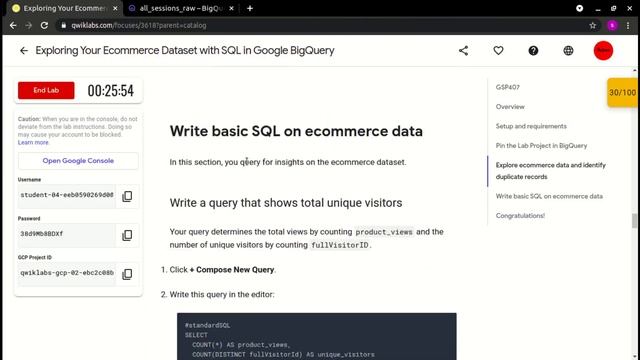Open the Chrome three-dot menu
This screenshot has width=640, height=360.
tap(628, 25)
